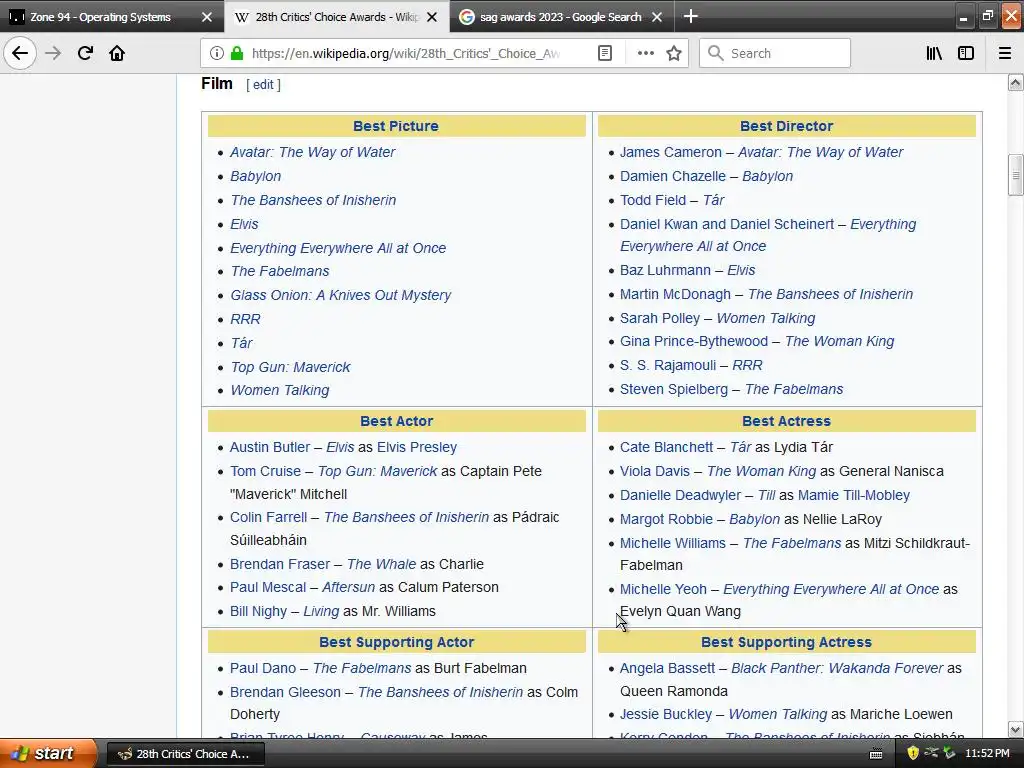
Task: Open the Best Director heading link
Action: pyautogui.click(x=786, y=126)
